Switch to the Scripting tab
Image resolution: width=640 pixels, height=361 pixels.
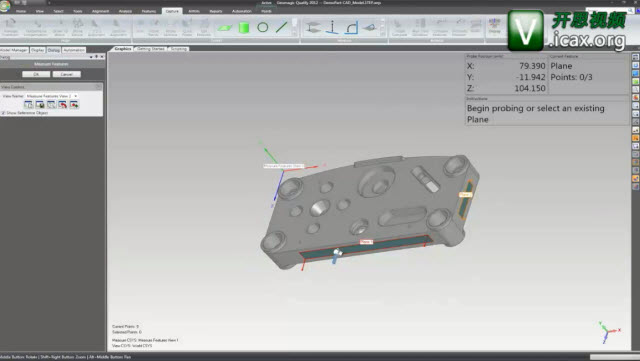click(x=179, y=49)
